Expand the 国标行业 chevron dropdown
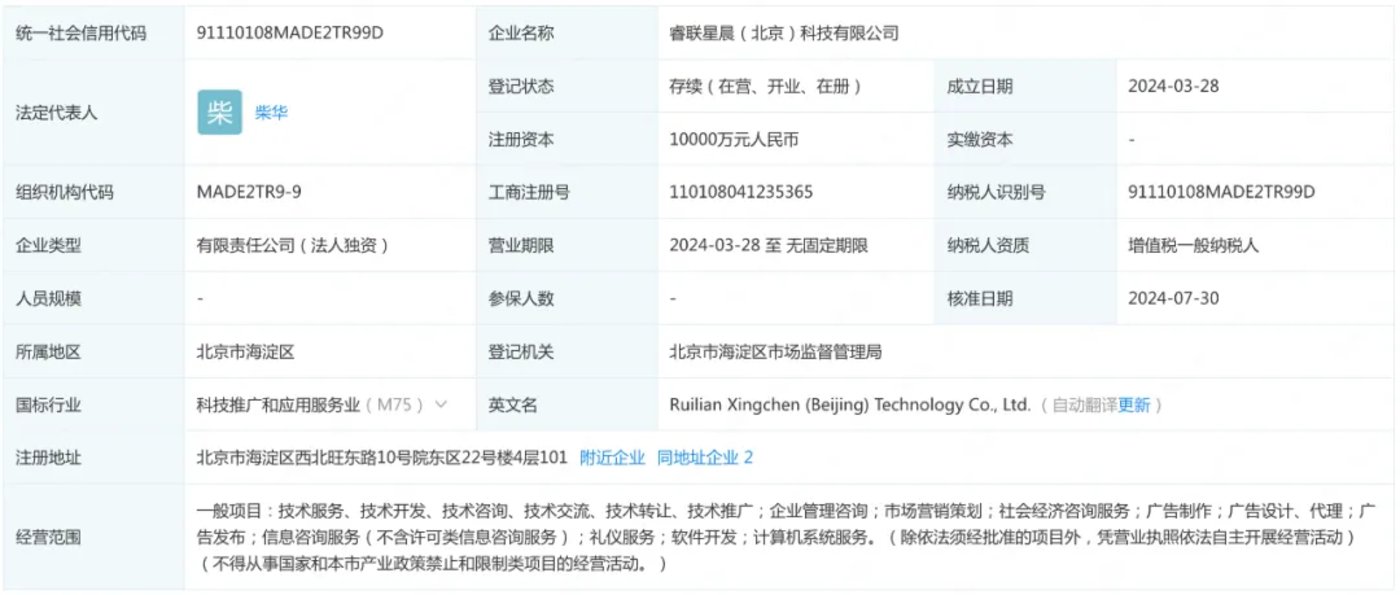The width and height of the screenshot is (1400, 595). click(441, 405)
